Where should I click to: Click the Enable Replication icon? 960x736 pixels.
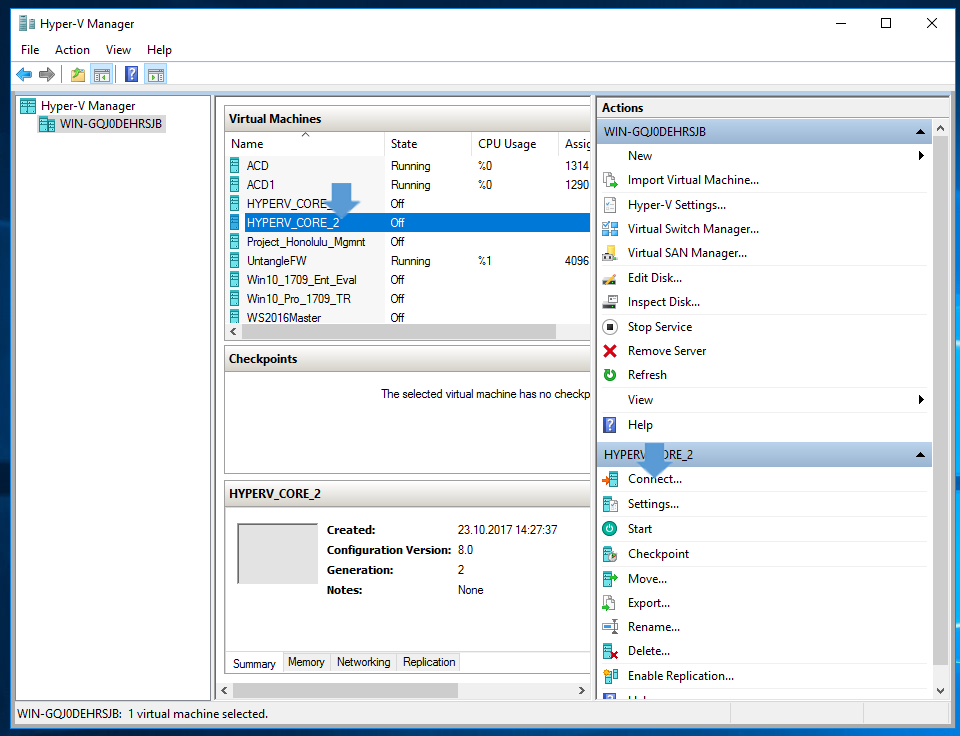tap(610, 676)
